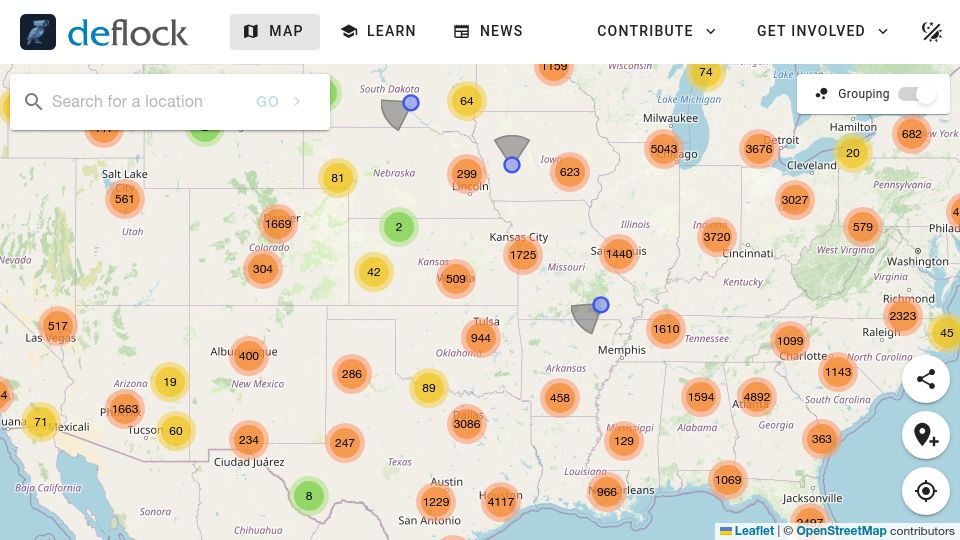Open the yellow cluster labeled 89
The width and height of the screenshot is (960, 540).
point(429,388)
